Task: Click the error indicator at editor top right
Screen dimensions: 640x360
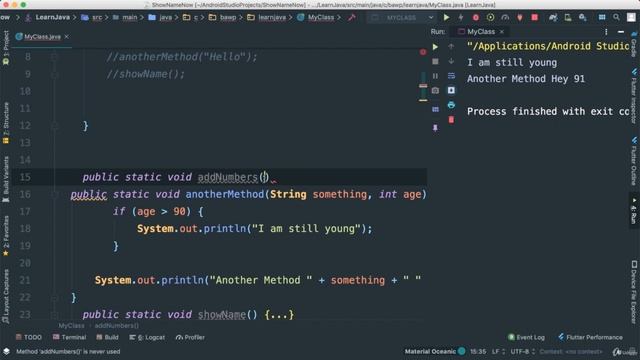Action: 423,52
